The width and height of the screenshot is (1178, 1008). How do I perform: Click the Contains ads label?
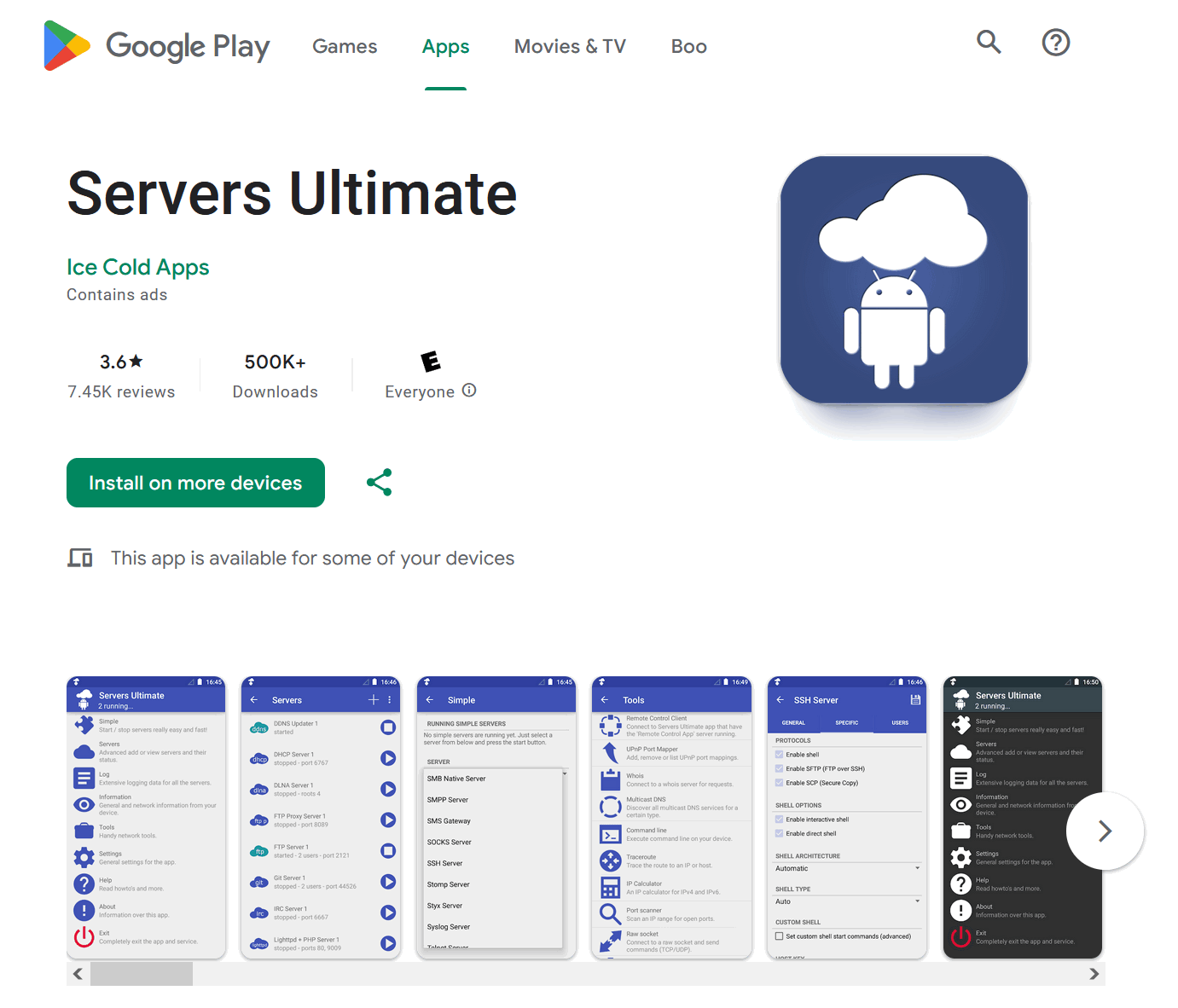[x=117, y=295]
